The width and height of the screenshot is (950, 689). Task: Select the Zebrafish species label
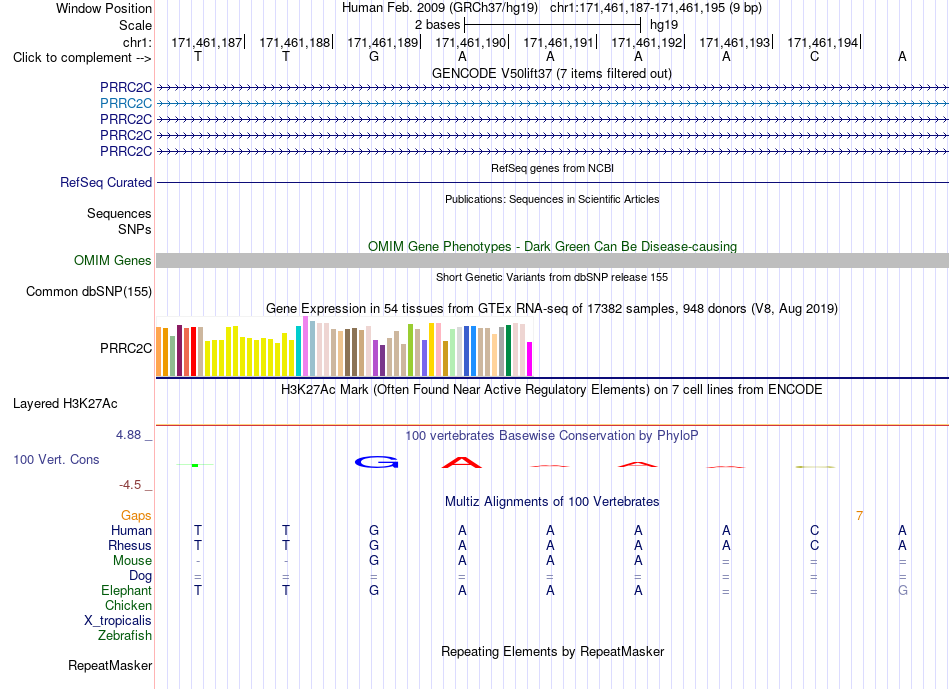125,636
